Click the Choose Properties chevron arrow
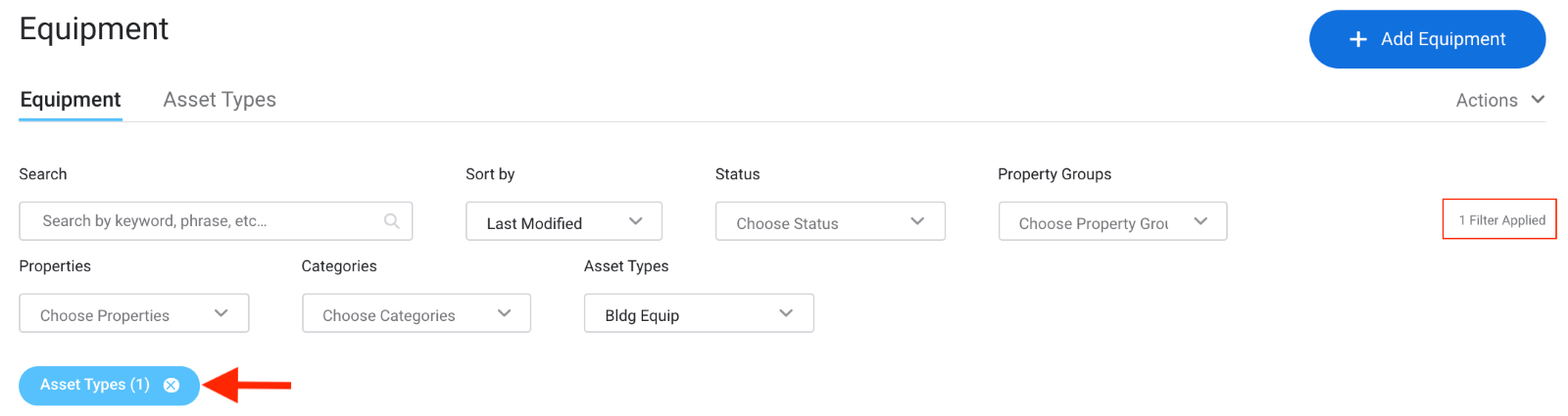The image size is (1568, 416). [x=221, y=313]
